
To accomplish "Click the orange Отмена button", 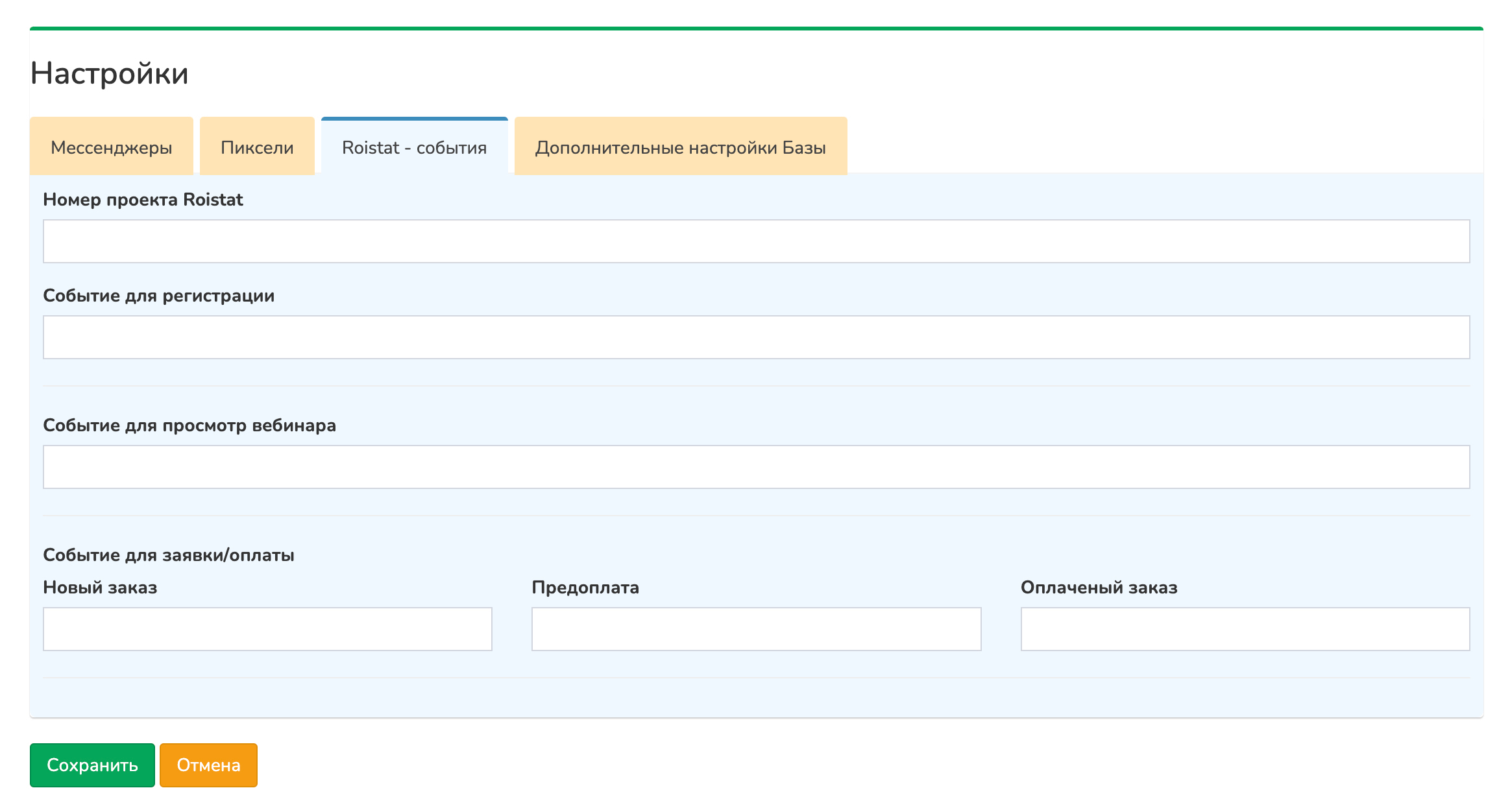I will [208, 765].
